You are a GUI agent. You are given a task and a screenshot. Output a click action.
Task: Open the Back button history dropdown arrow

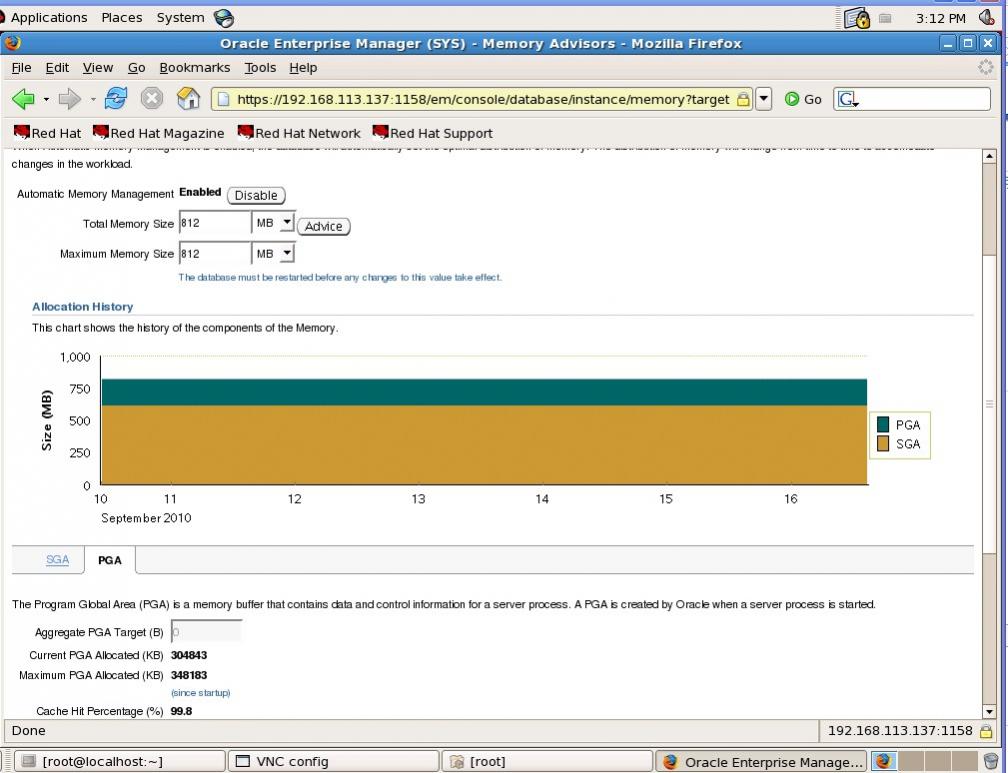pyautogui.click(x=46, y=100)
